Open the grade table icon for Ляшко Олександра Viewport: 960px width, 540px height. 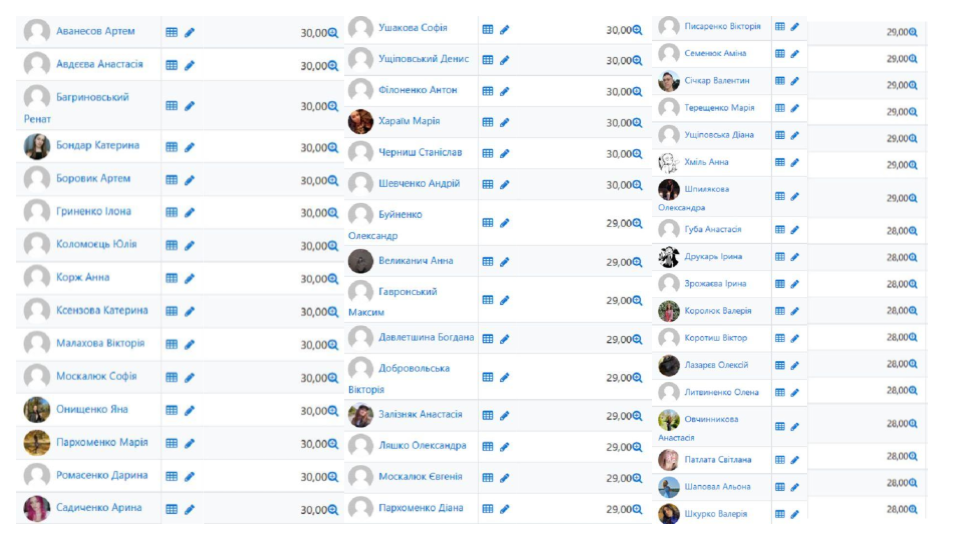click(x=488, y=447)
